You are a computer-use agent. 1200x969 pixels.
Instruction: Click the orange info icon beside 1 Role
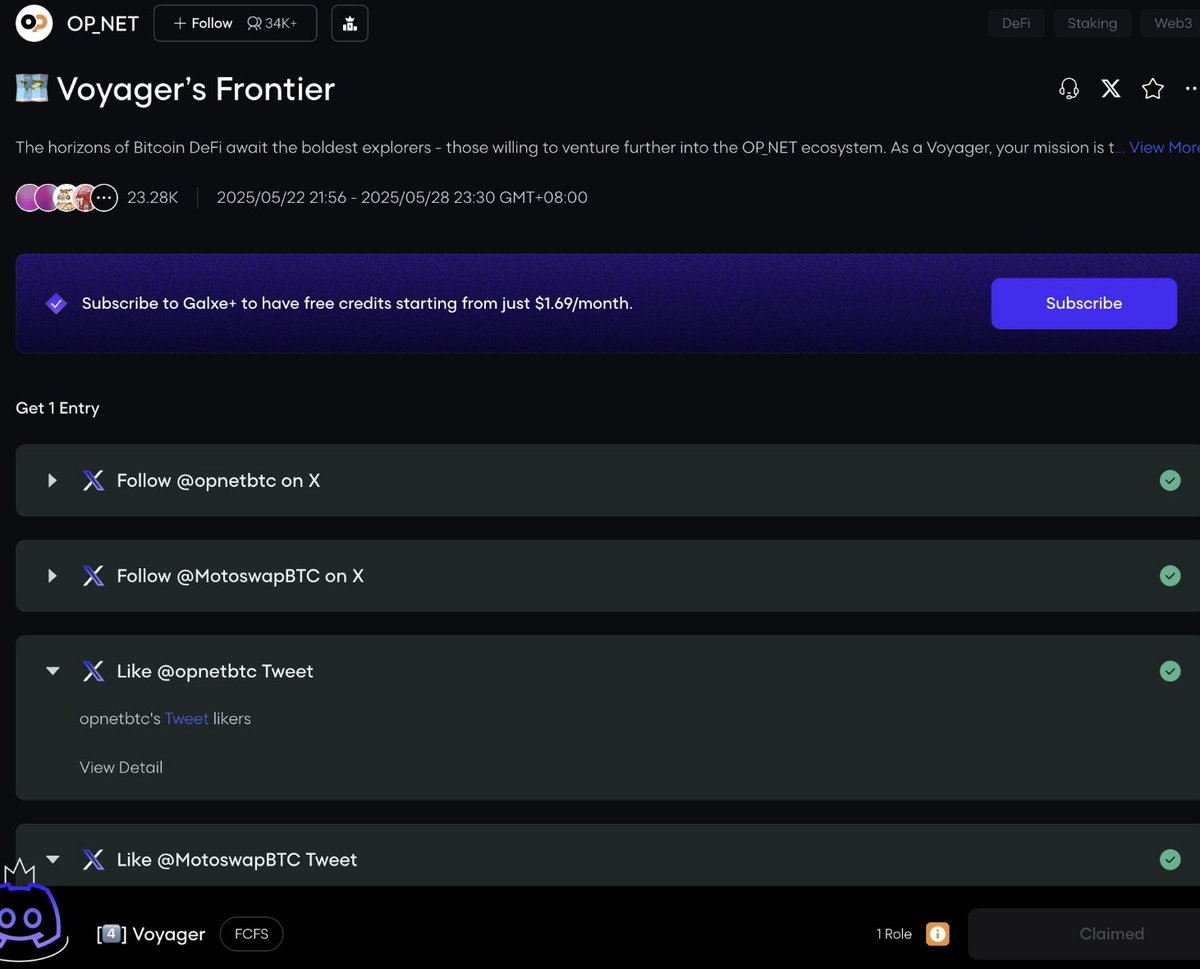[x=937, y=934]
